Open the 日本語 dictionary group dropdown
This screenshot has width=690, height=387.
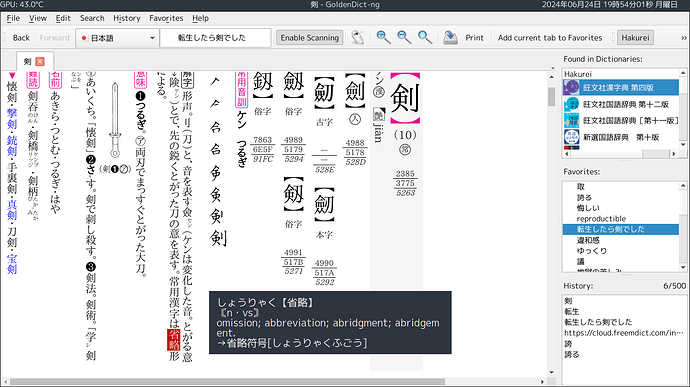tap(117, 38)
